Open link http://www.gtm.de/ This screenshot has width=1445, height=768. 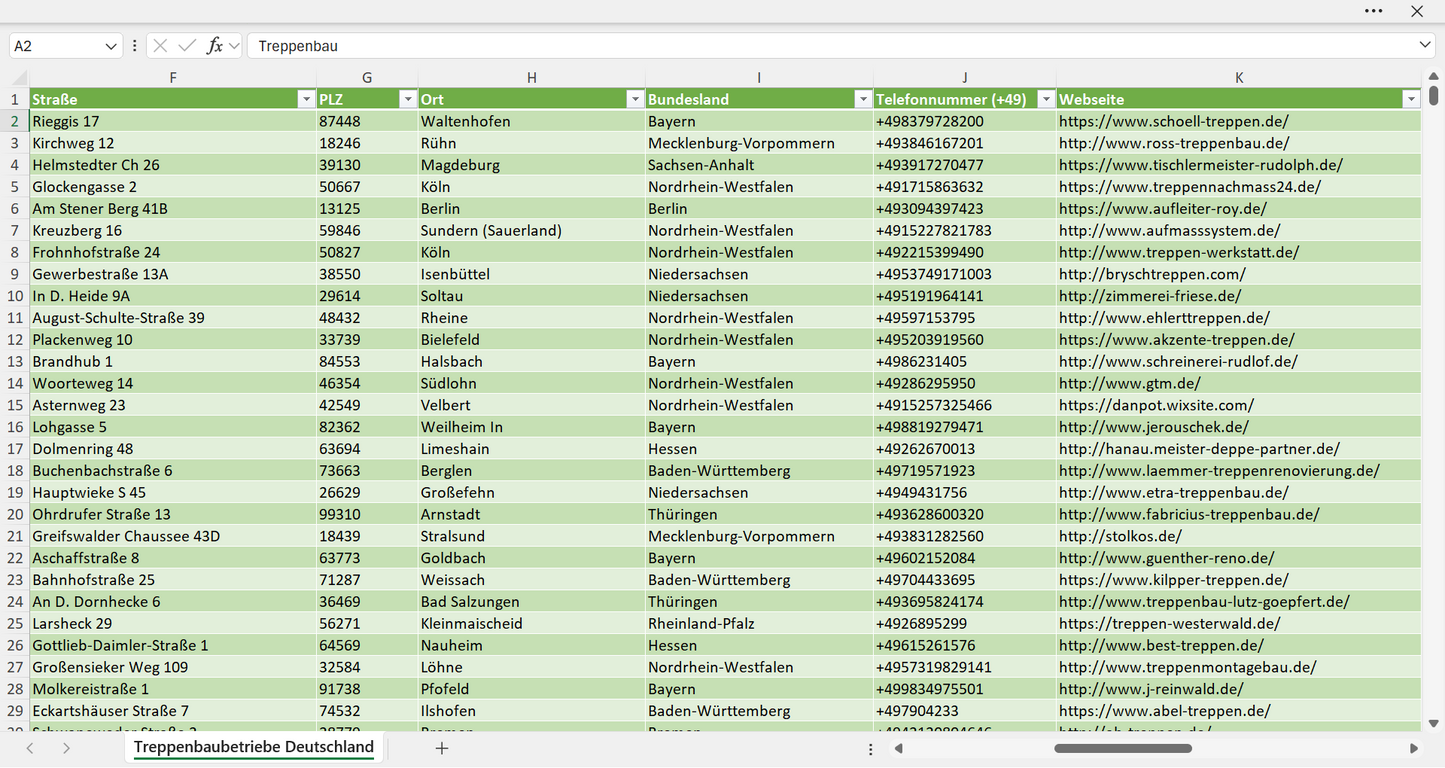click(1130, 383)
